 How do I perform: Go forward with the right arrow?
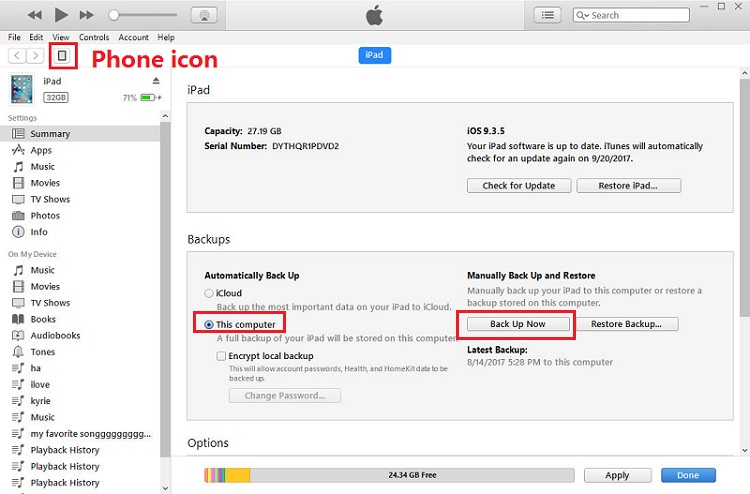coord(35,56)
